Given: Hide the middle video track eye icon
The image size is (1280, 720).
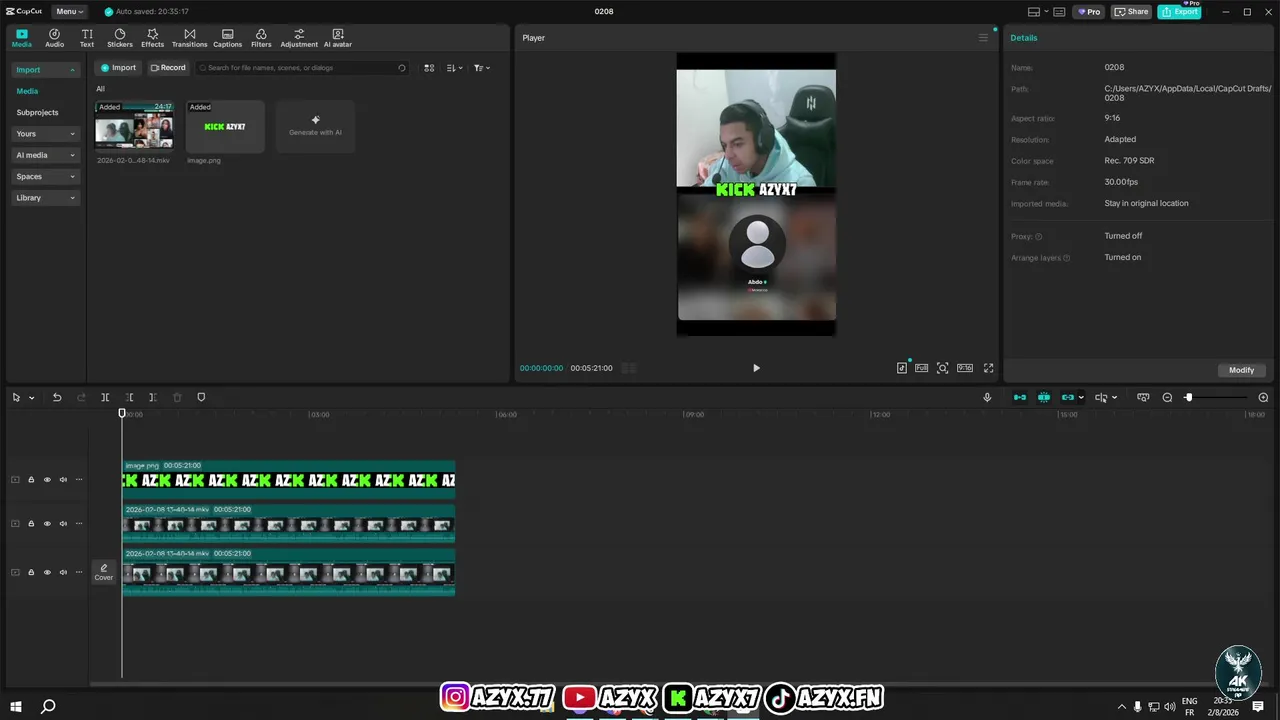Looking at the screenshot, I should [47, 524].
